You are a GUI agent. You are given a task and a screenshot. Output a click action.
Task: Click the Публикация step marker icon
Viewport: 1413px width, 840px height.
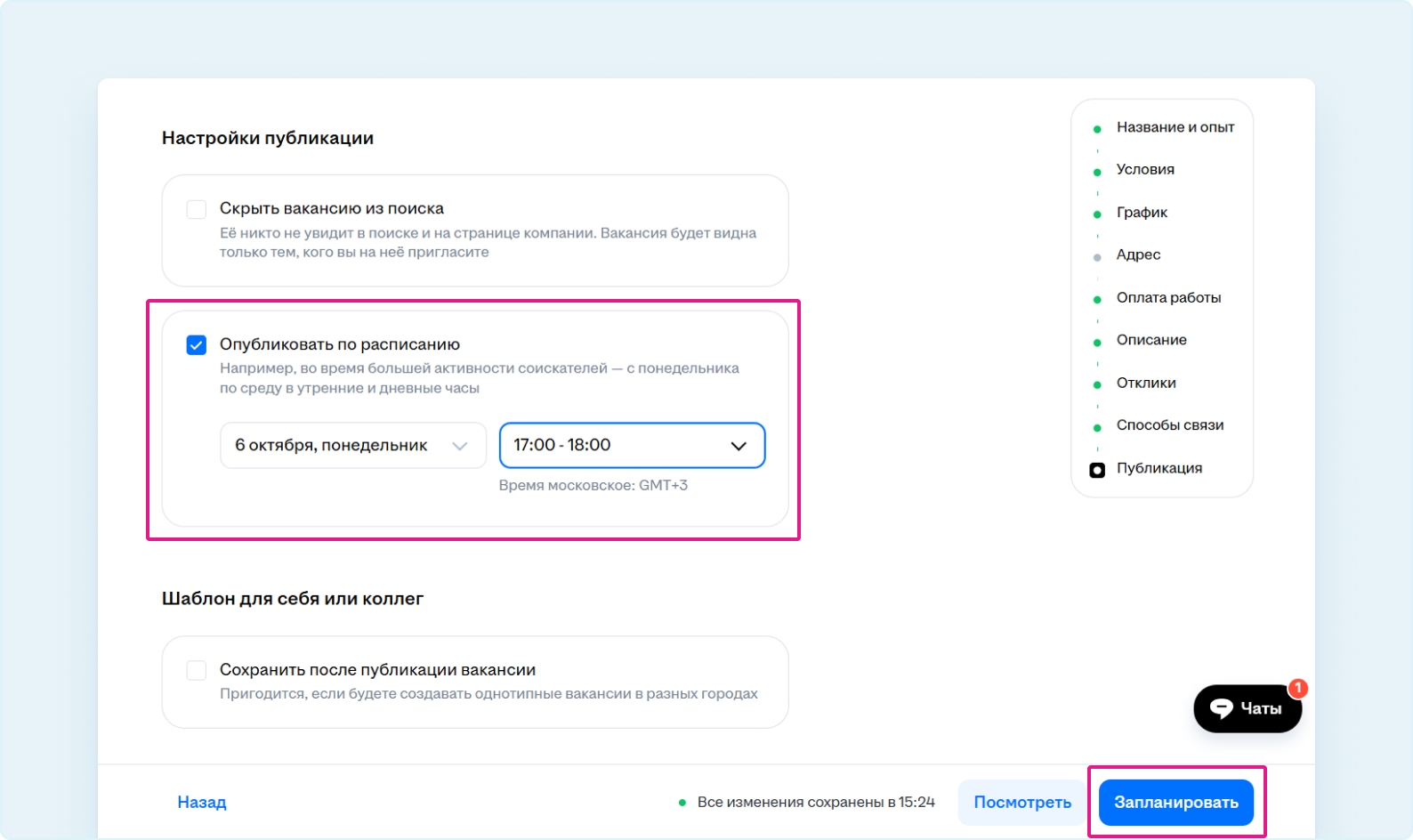tap(1097, 470)
